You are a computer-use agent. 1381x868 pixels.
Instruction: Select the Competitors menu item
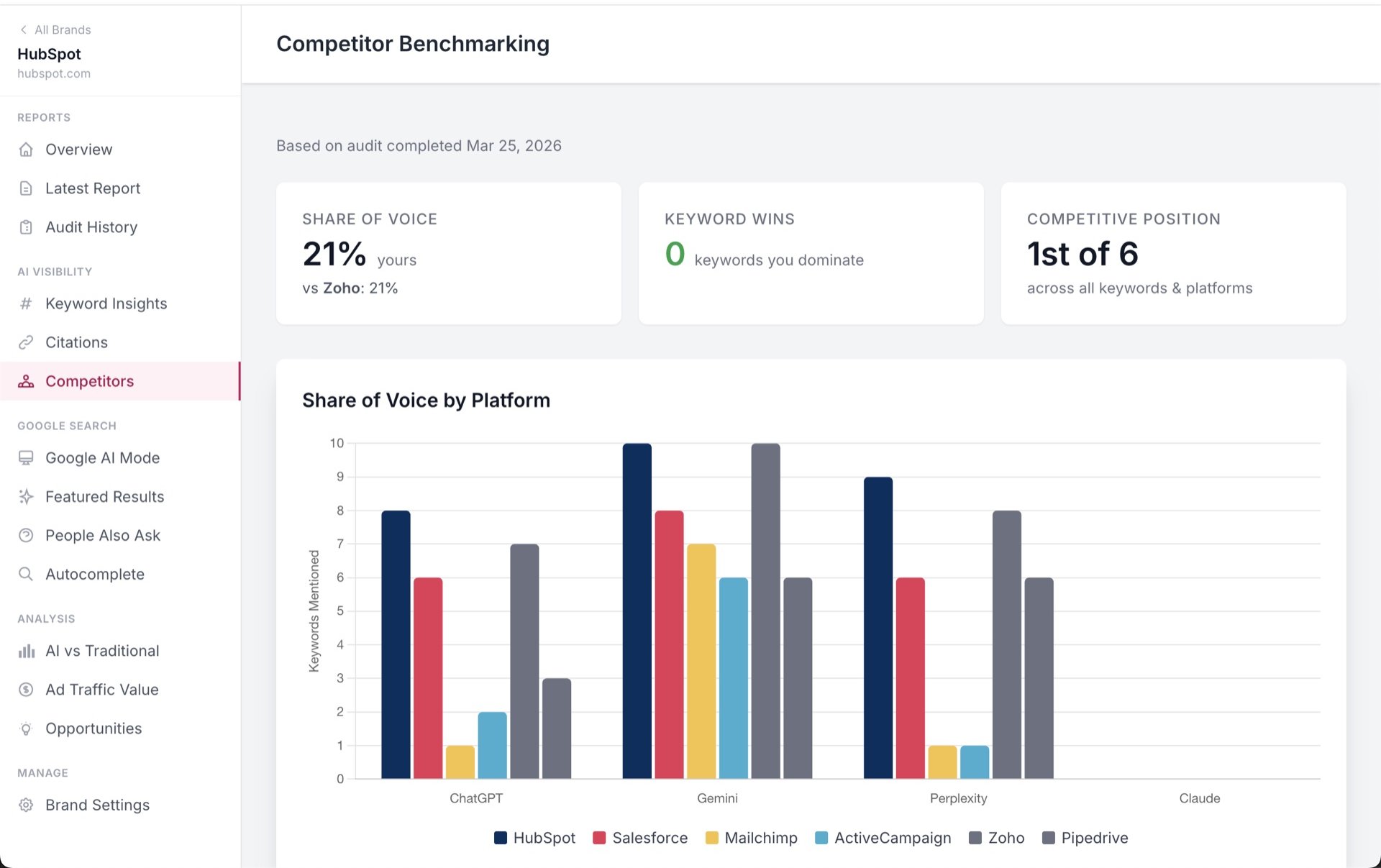coord(120,381)
